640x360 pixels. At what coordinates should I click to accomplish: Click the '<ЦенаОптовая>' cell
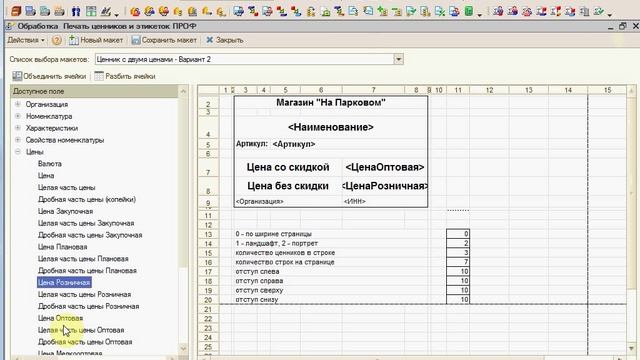385,167
